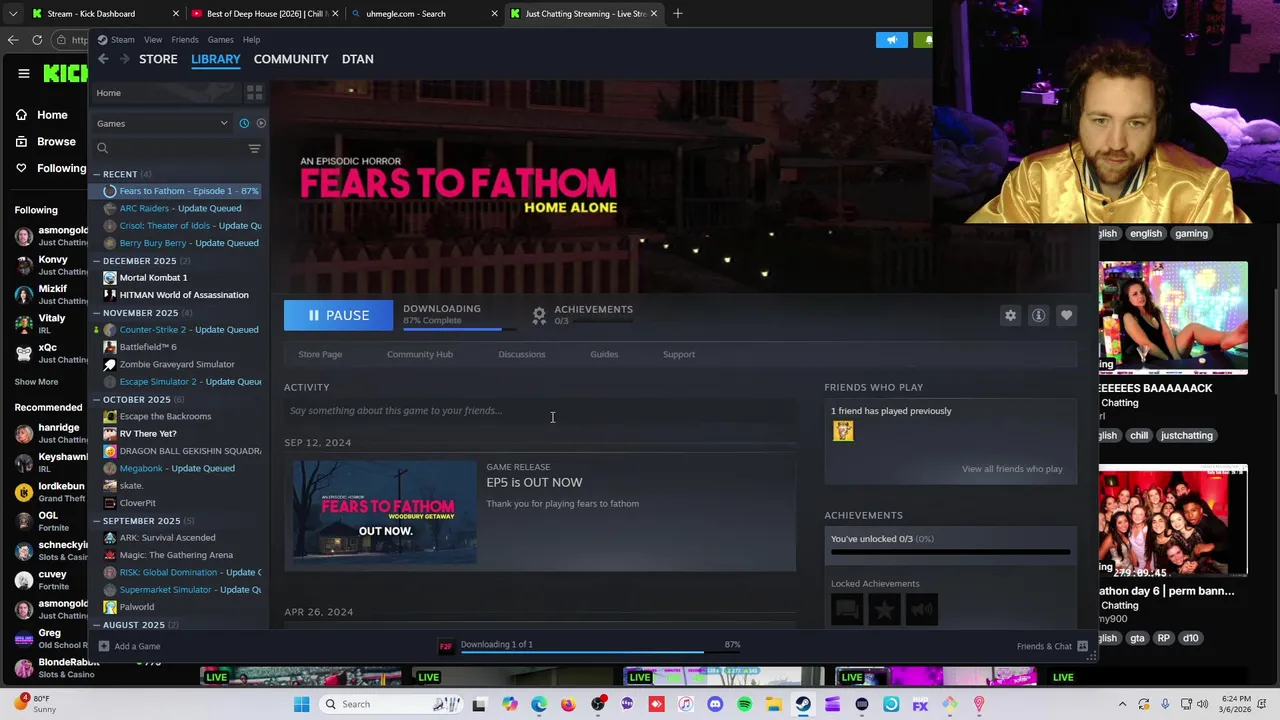Open Guides link
Viewport: 1280px width, 720px height.
point(604,354)
